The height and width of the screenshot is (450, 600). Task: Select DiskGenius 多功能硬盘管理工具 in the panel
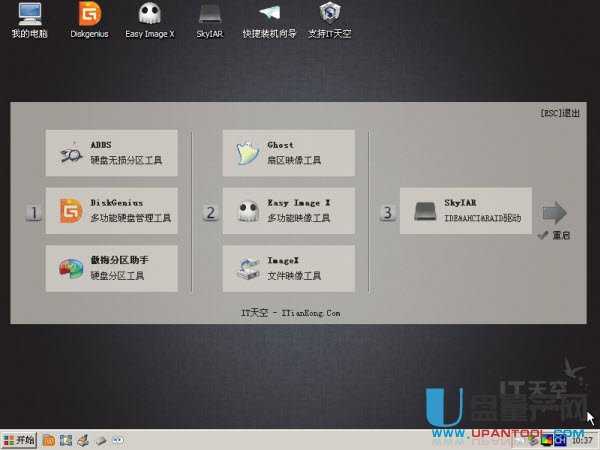click(x=111, y=211)
